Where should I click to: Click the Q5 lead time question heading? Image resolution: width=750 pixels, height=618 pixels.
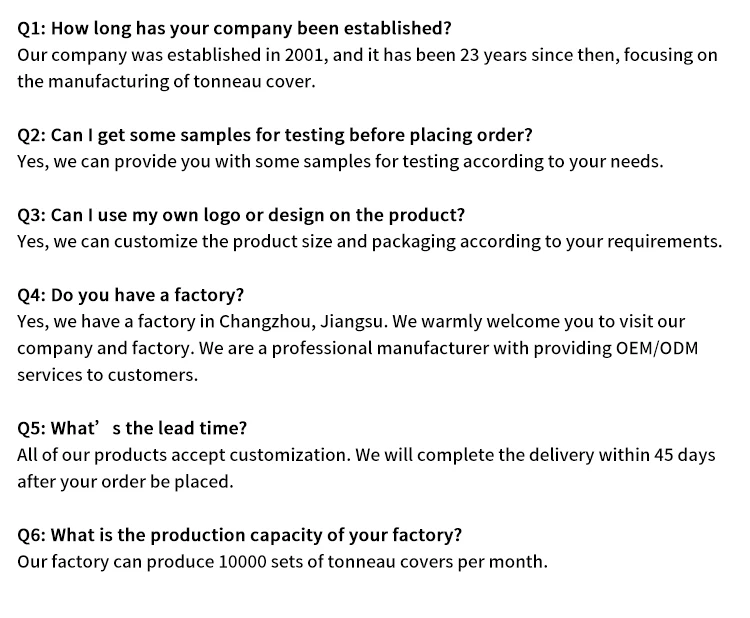132,428
